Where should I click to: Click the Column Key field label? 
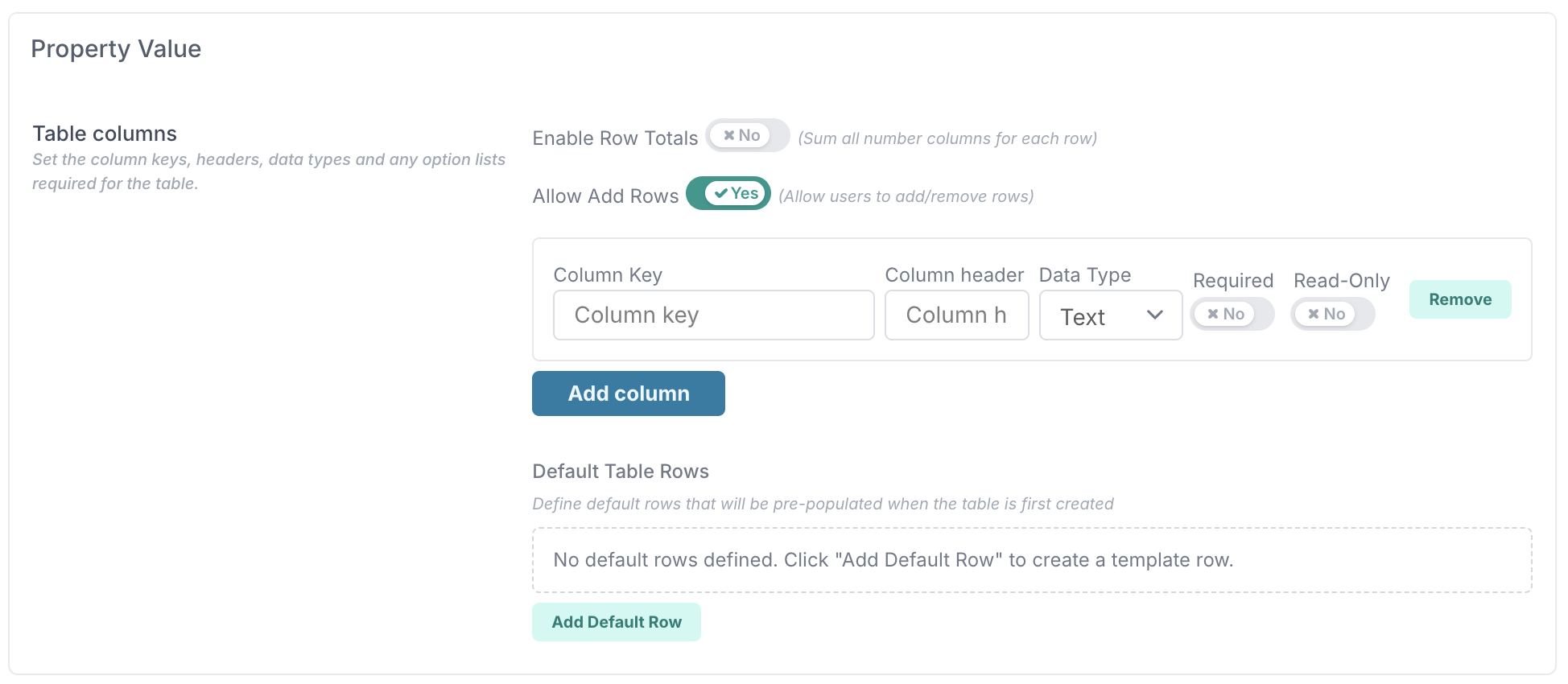pyautogui.click(x=608, y=275)
